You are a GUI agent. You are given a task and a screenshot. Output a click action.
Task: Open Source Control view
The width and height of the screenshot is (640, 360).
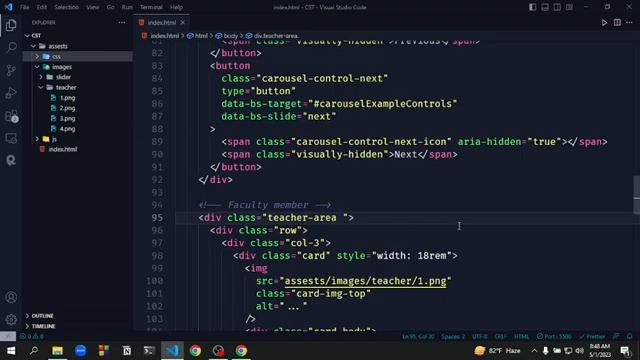click(11, 70)
